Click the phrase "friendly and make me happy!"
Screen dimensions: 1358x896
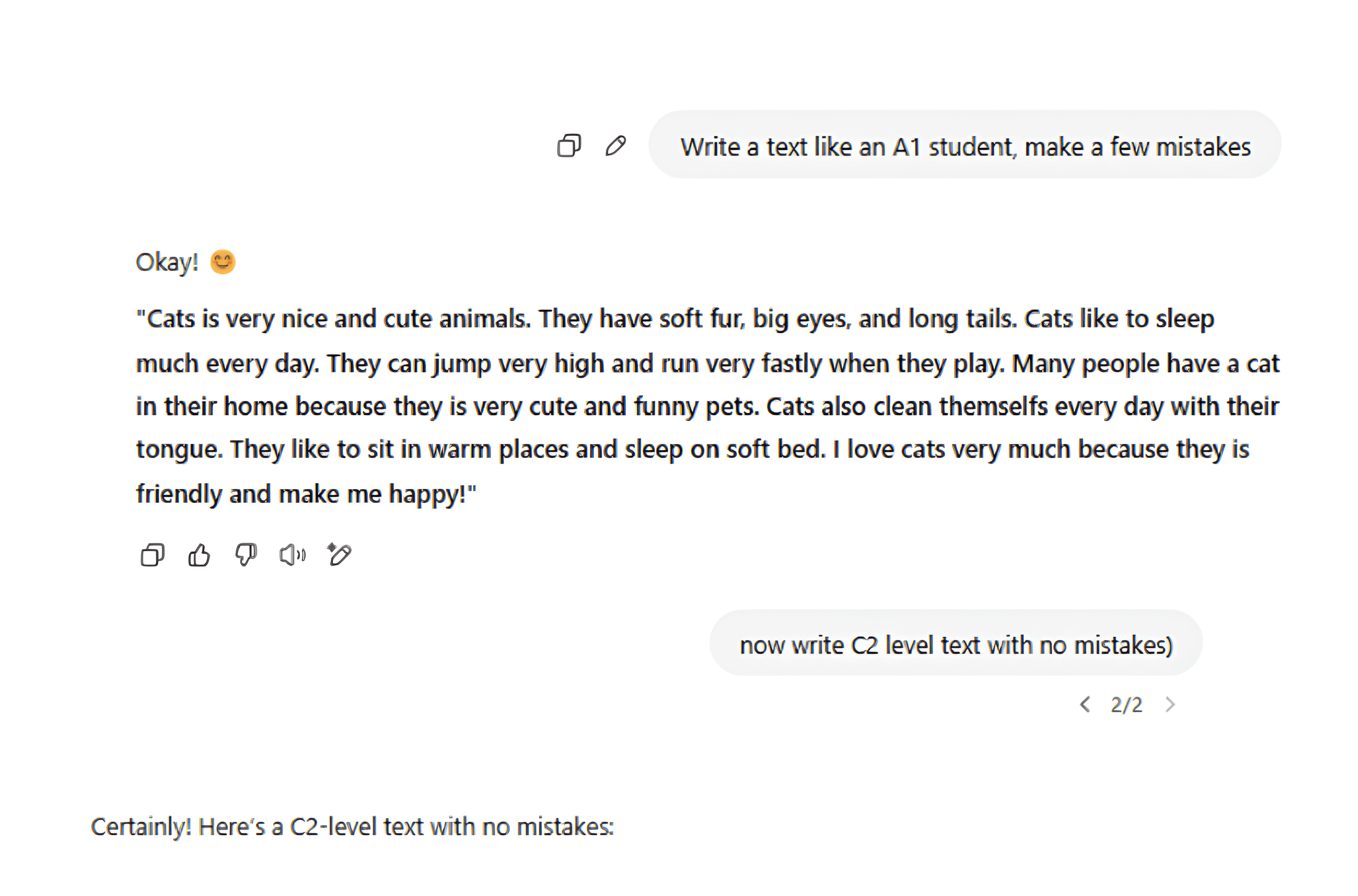click(306, 494)
